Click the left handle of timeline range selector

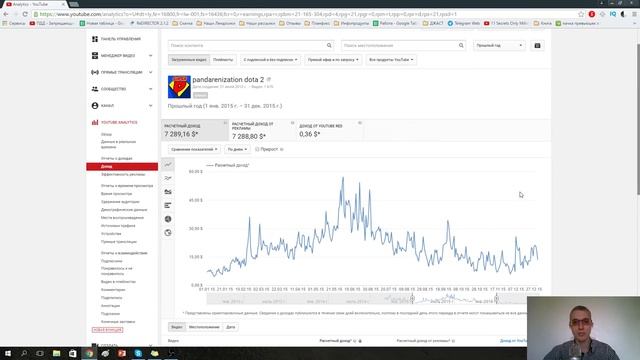(412, 298)
